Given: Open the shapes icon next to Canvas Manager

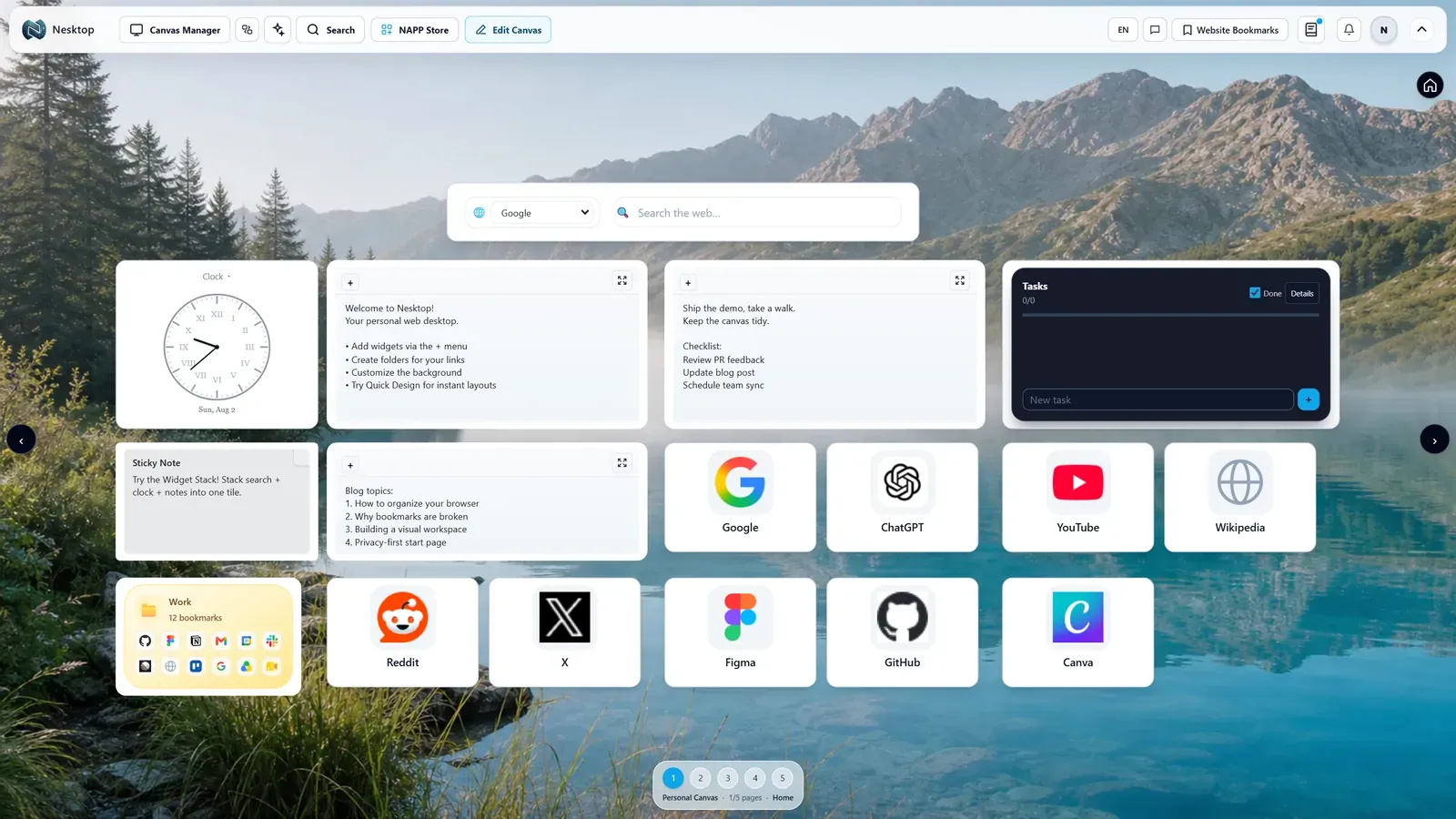Looking at the screenshot, I should (x=247, y=30).
